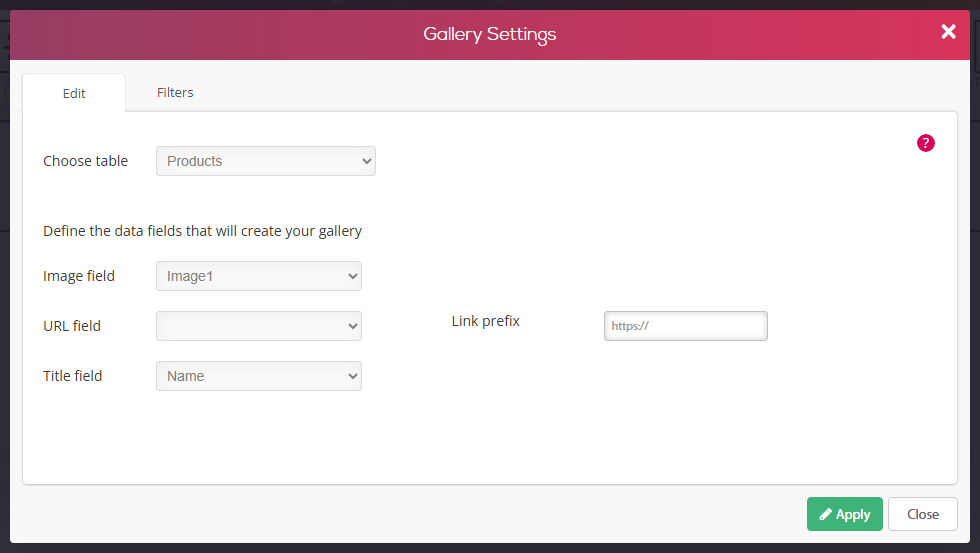Open the red help question mark icon

click(926, 143)
